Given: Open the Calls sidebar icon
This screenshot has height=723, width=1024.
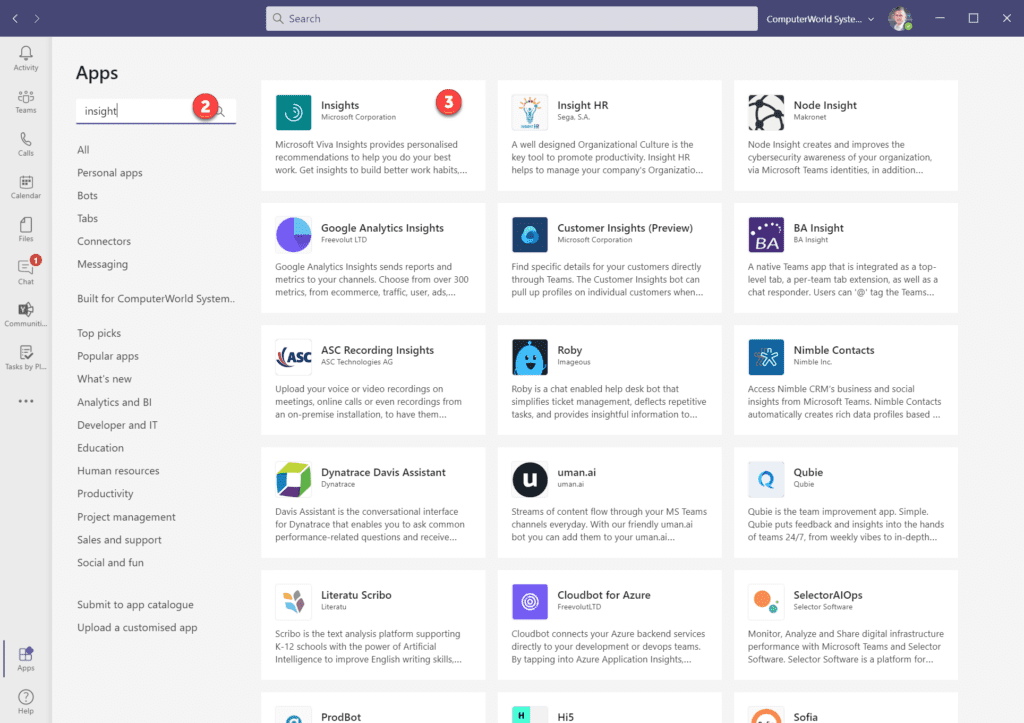Looking at the screenshot, I should pos(25,144).
